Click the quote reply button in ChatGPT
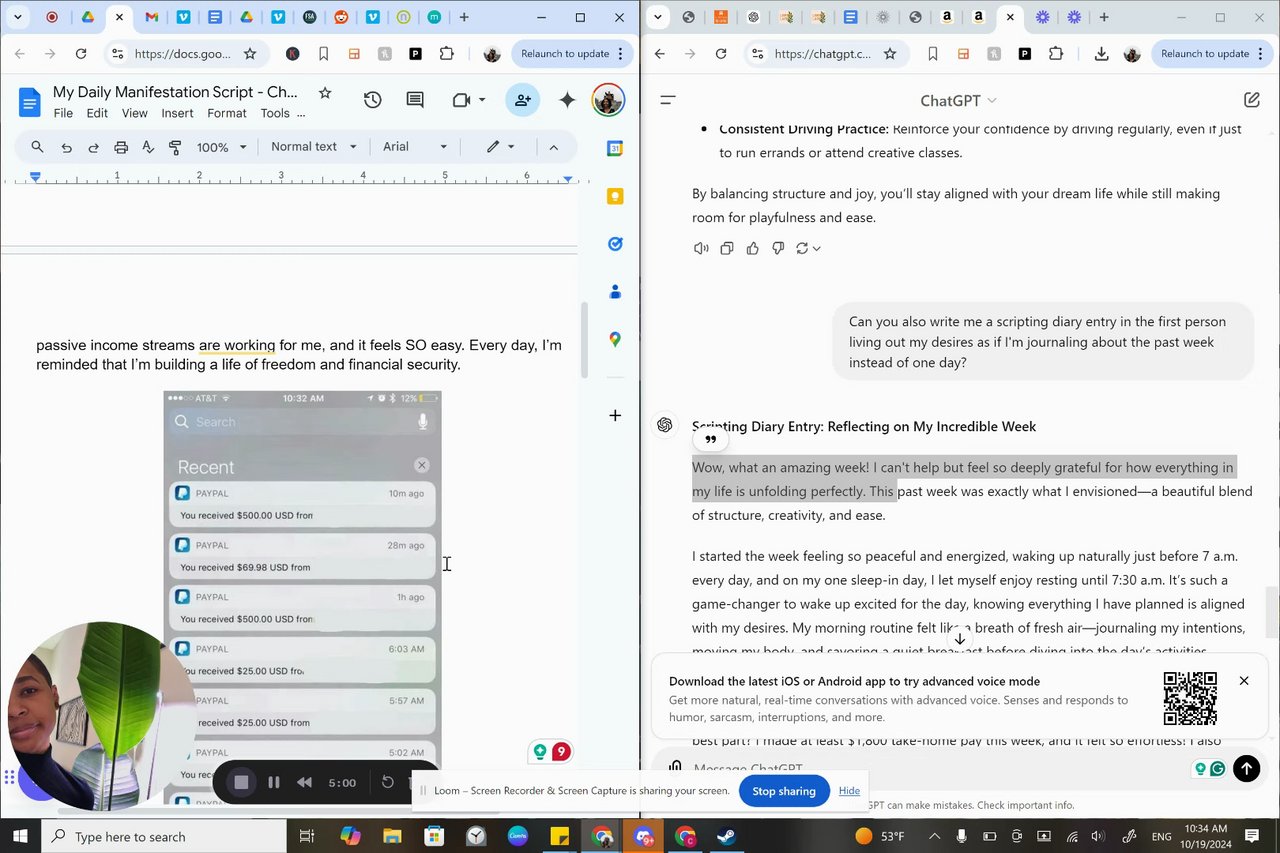 (x=711, y=439)
